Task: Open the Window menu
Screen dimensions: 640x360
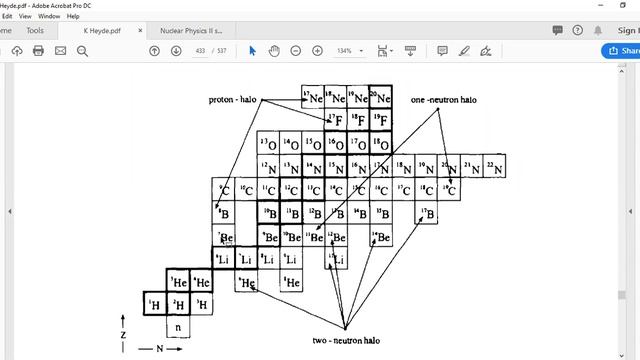Action: tap(49, 16)
